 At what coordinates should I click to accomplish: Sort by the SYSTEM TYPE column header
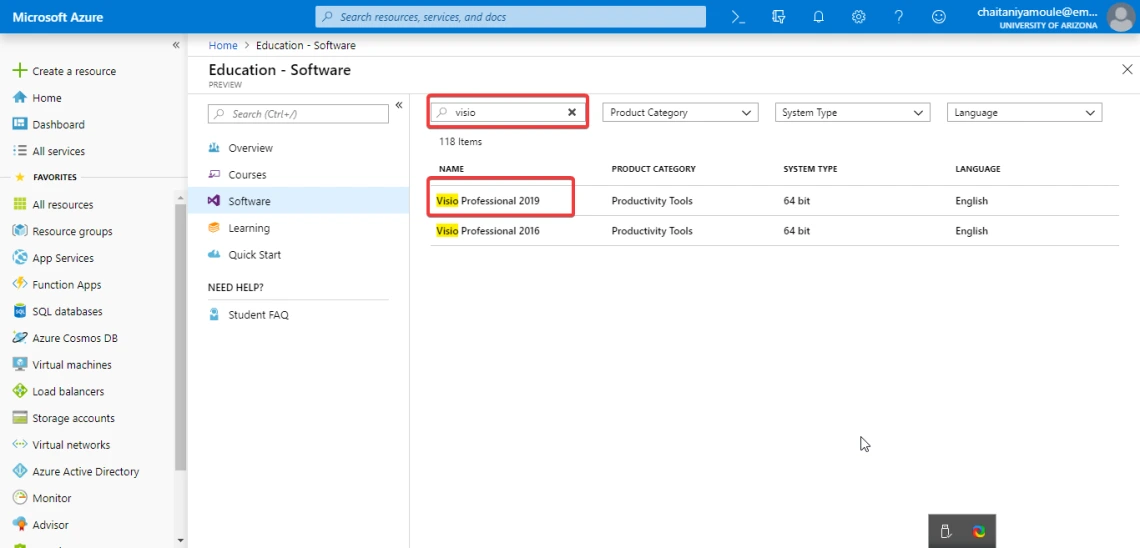[810, 169]
